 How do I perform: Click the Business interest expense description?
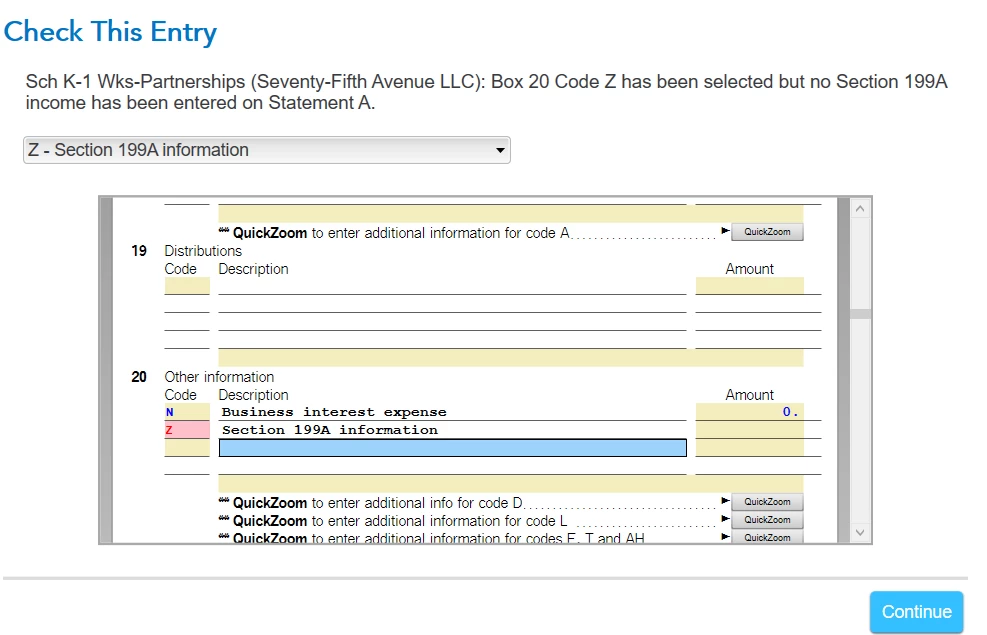(334, 412)
